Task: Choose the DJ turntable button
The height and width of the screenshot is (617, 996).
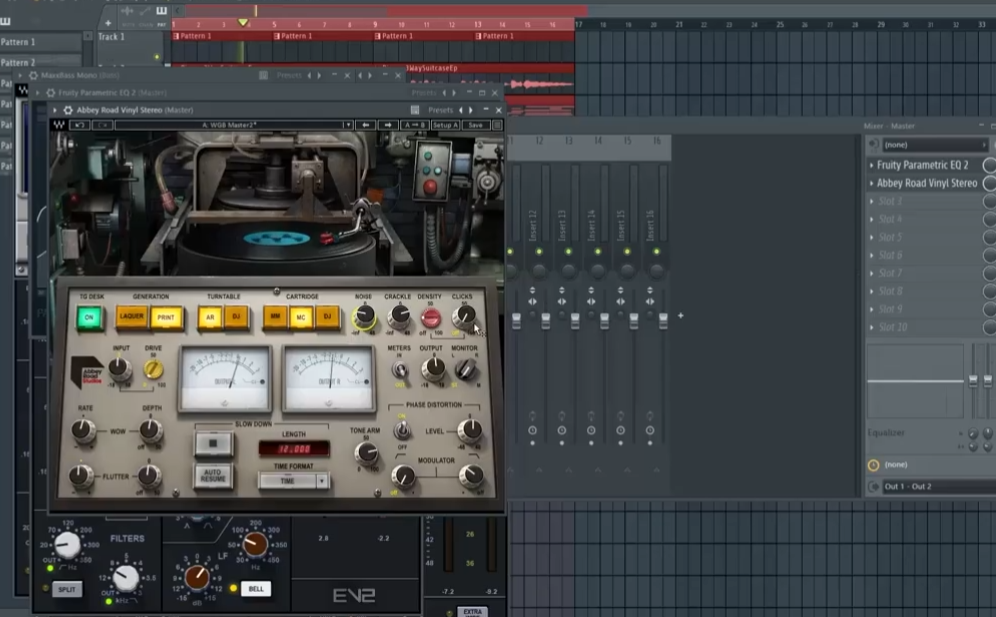Action: pos(236,316)
